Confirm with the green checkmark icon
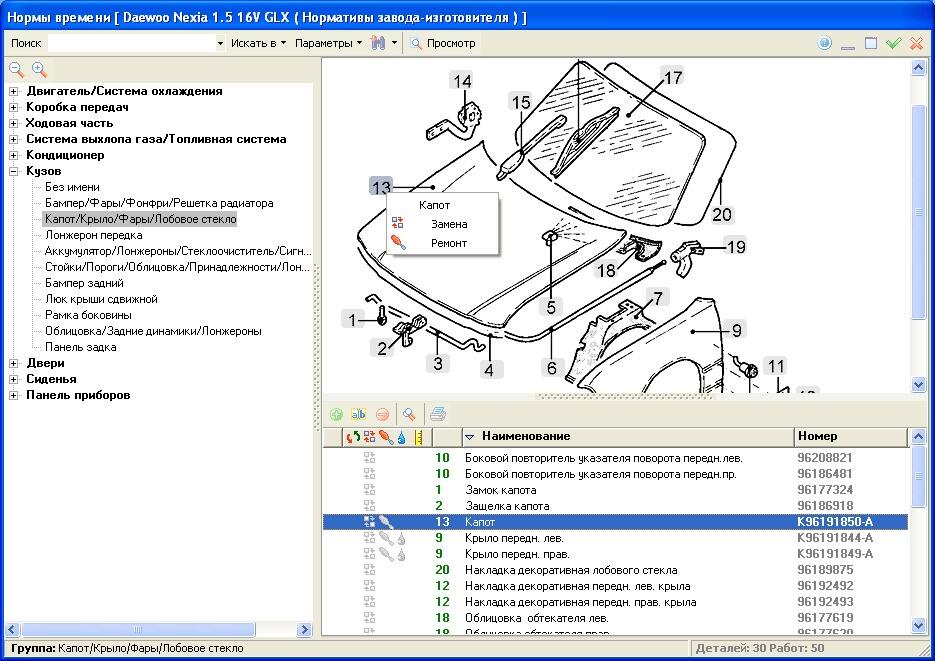 893,43
